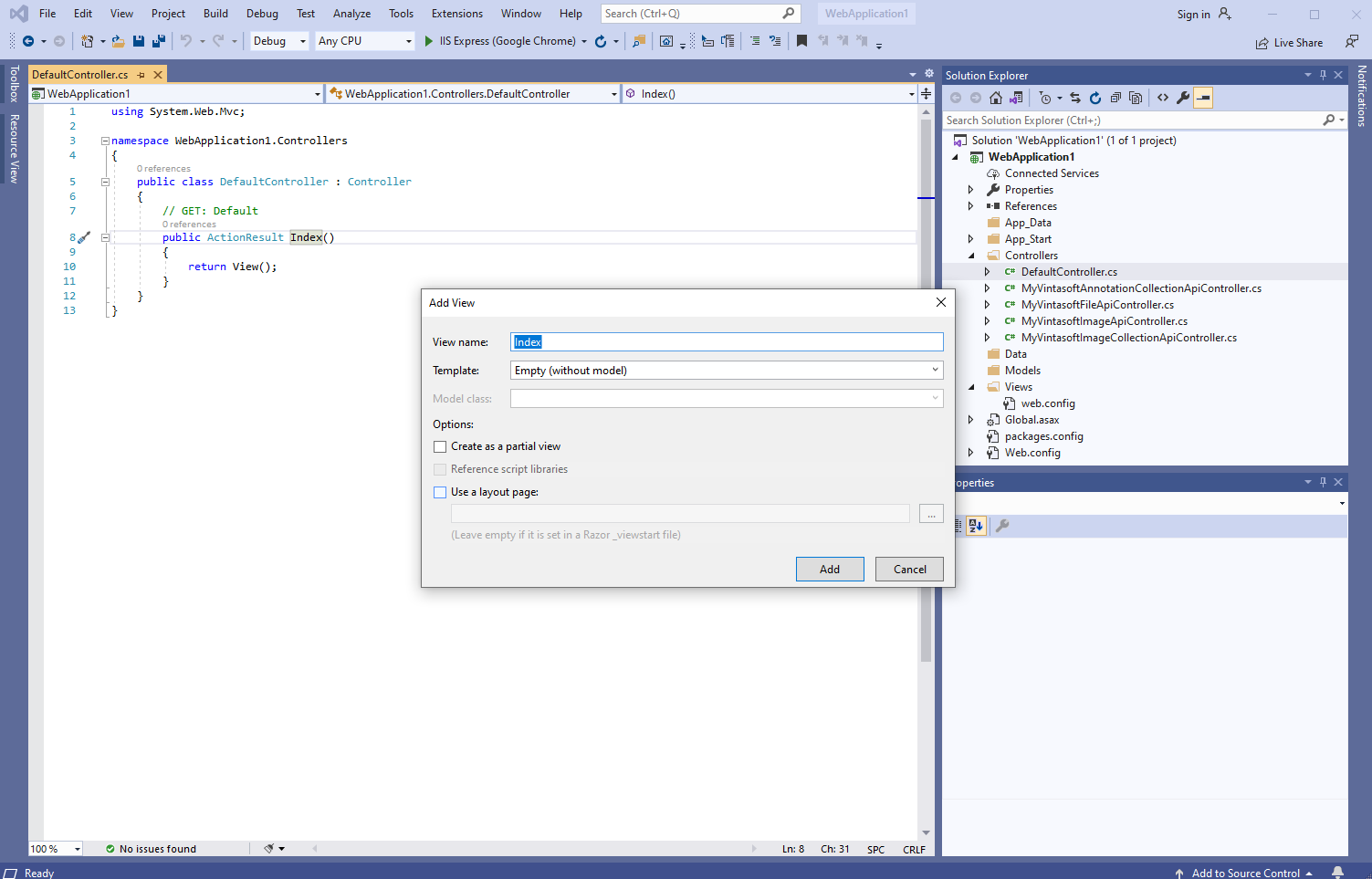Enable Create as a partial view checkbox
Image resolution: width=1372 pixels, height=879 pixels.
point(440,446)
